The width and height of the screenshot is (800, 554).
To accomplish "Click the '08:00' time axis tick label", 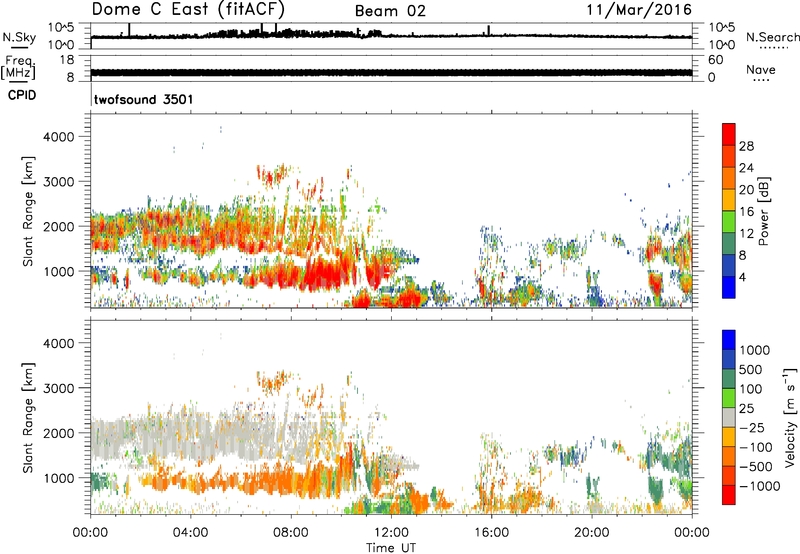I will [291, 533].
